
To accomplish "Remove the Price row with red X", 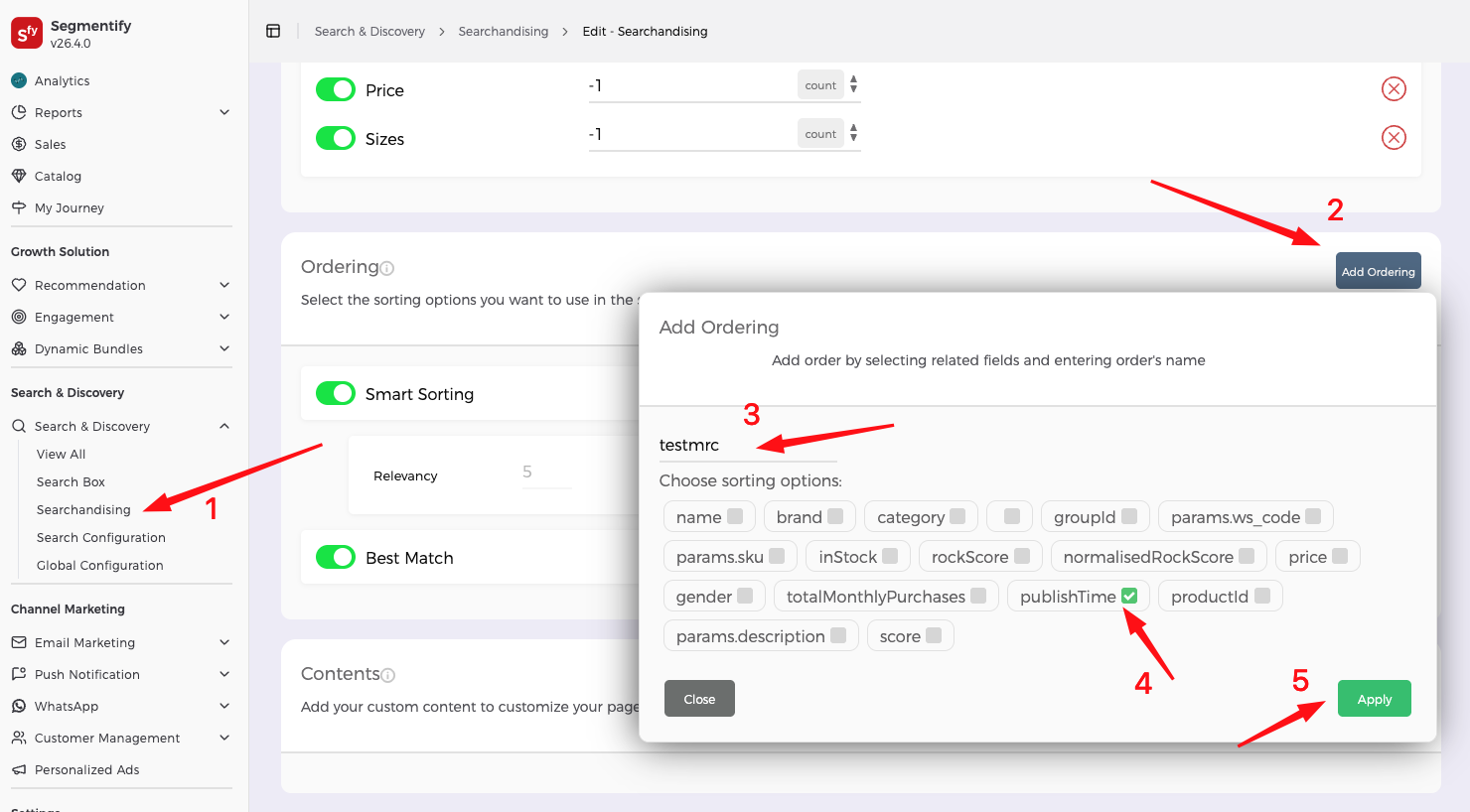I will pyautogui.click(x=1394, y=89).
